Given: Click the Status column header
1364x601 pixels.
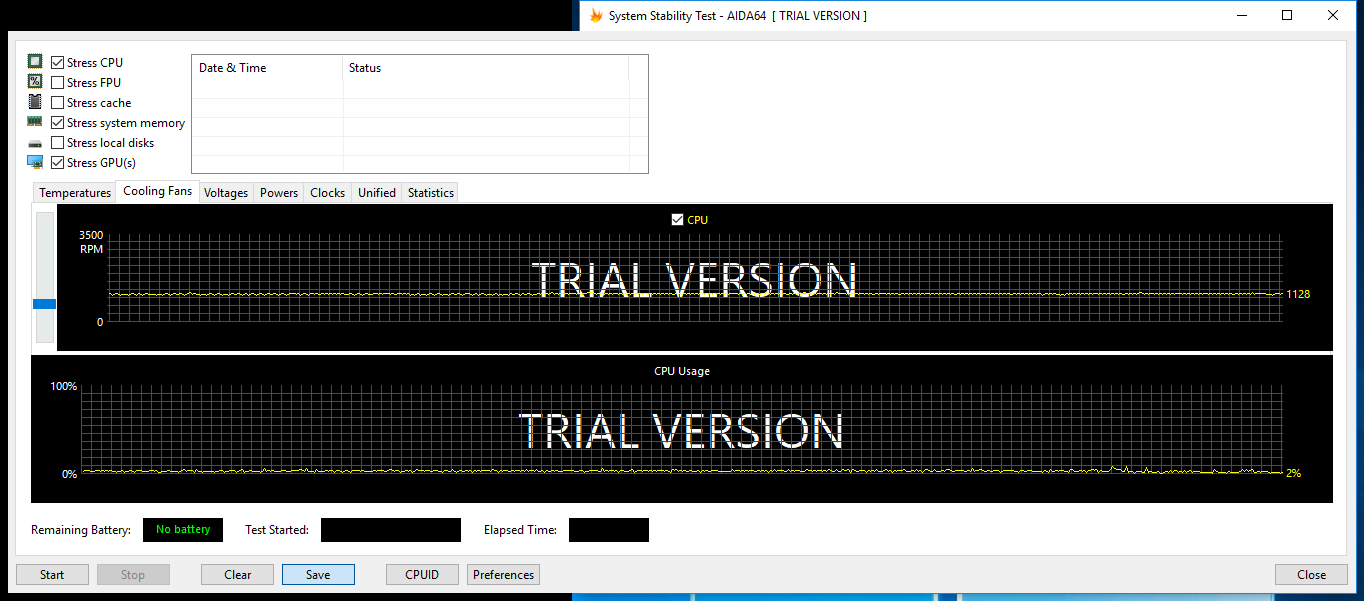Looking at the screenshot, I should [x=486, y=68].
